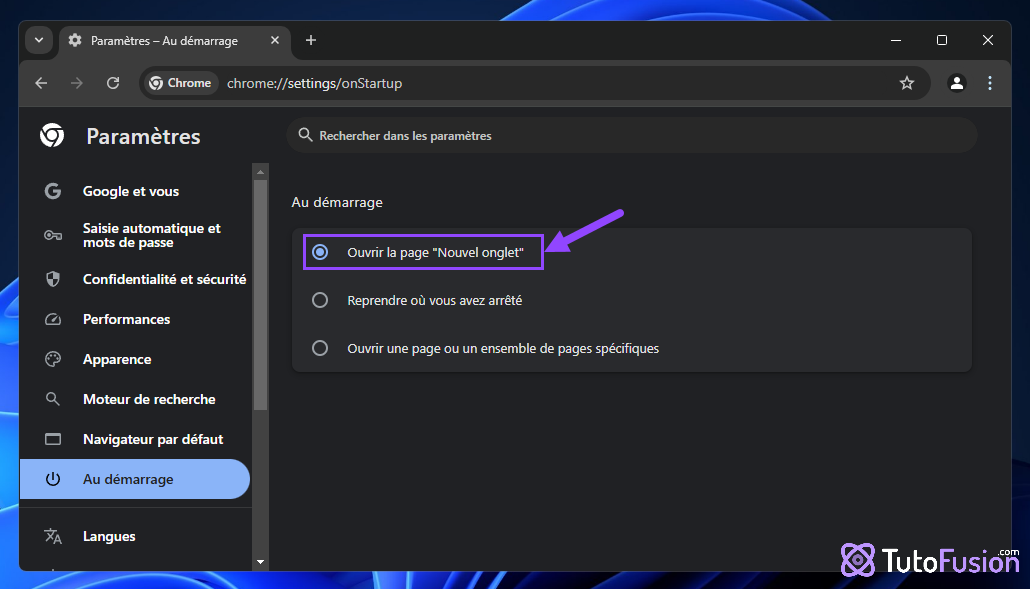Image resolution: width=1030 pixels, height=589 pixels.
Task: Reload the current page
Action: tap(113, 83)
